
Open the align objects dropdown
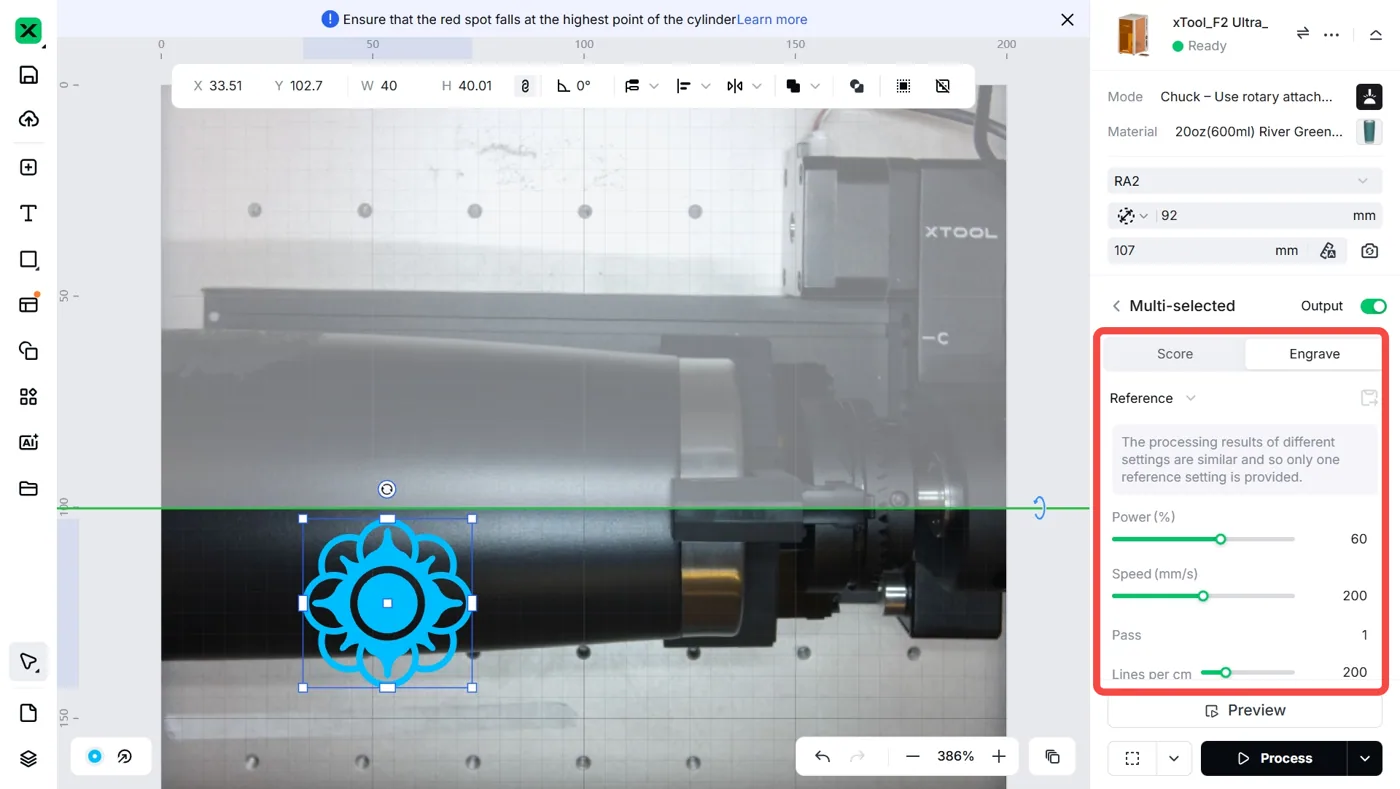pyautogui.click(x=693, y=86)
